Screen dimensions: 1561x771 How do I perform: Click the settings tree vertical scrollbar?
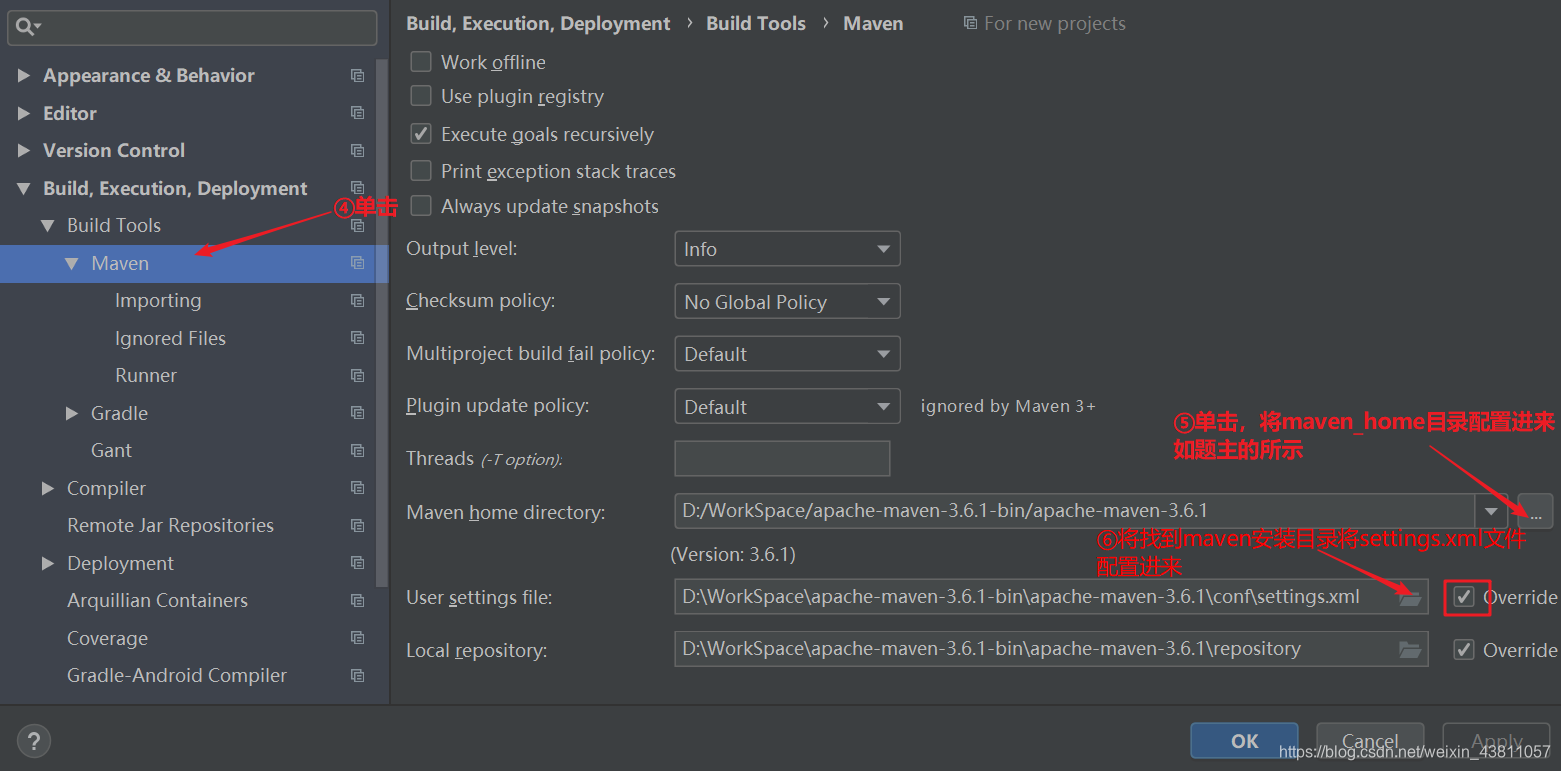point(381,323)
